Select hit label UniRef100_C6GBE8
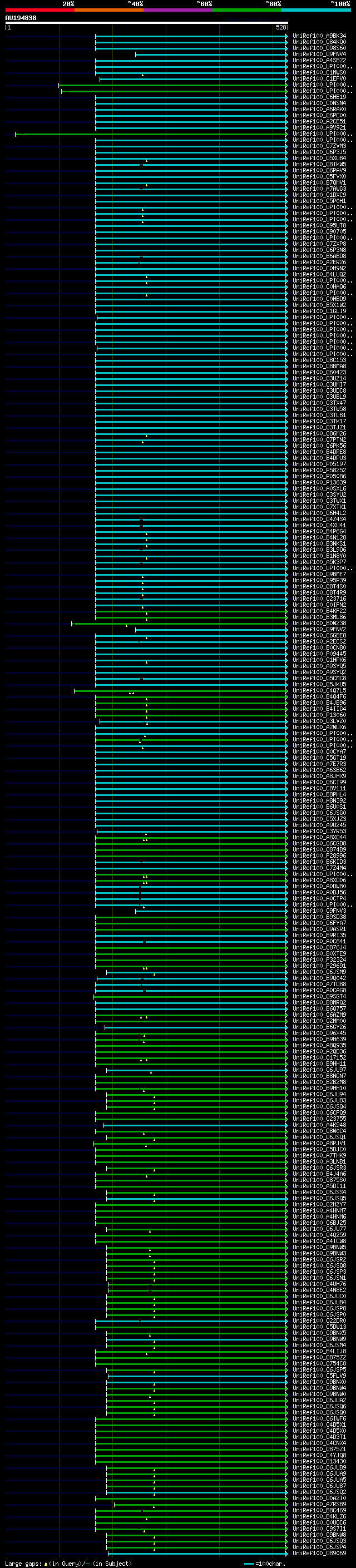This screenshot has height=1568, width=356. [319, 635]
